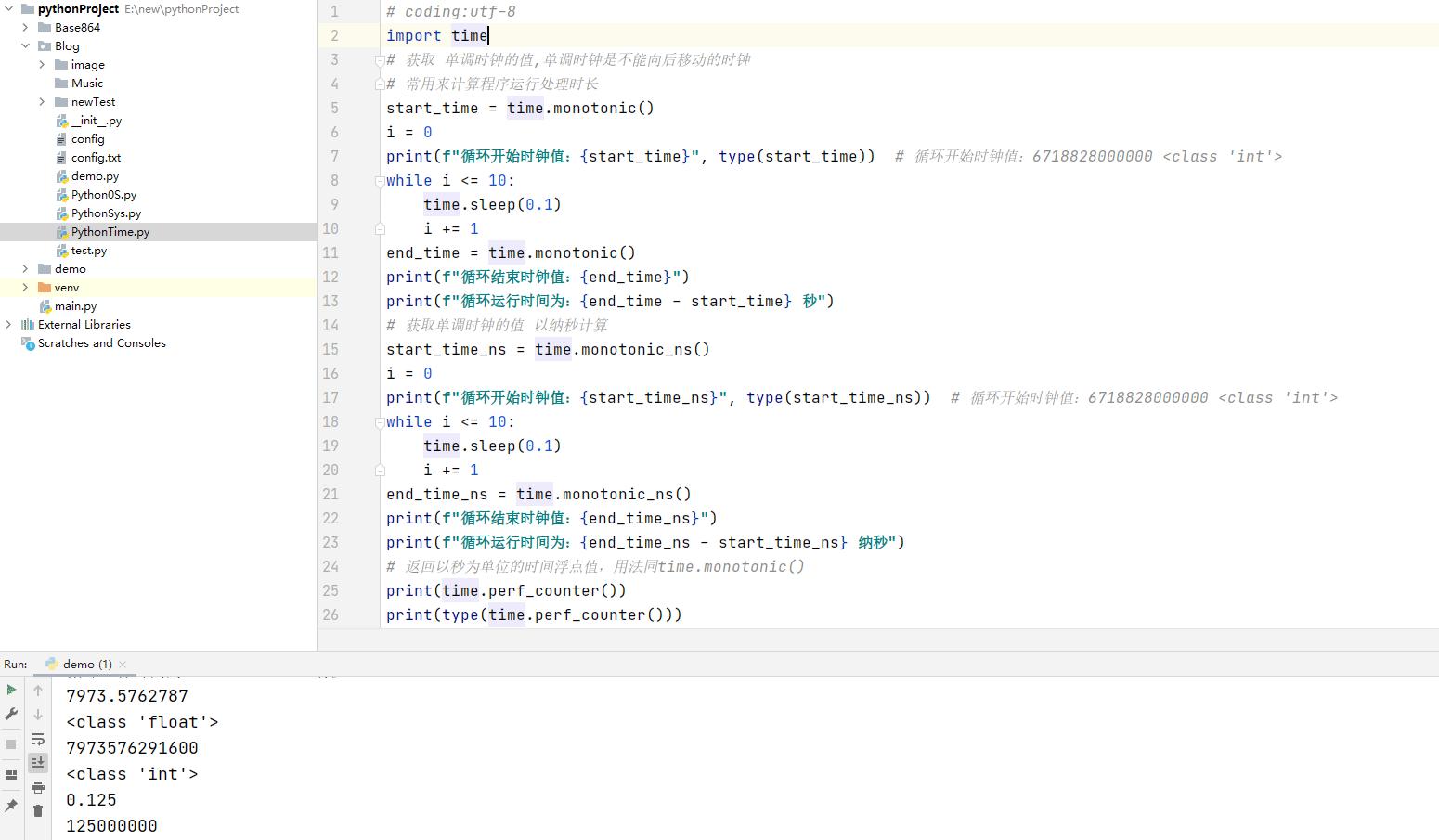This screenshot has width=1439, height=840.
Task: Click console output '7973576291600'
Action: tap(132, 748)
